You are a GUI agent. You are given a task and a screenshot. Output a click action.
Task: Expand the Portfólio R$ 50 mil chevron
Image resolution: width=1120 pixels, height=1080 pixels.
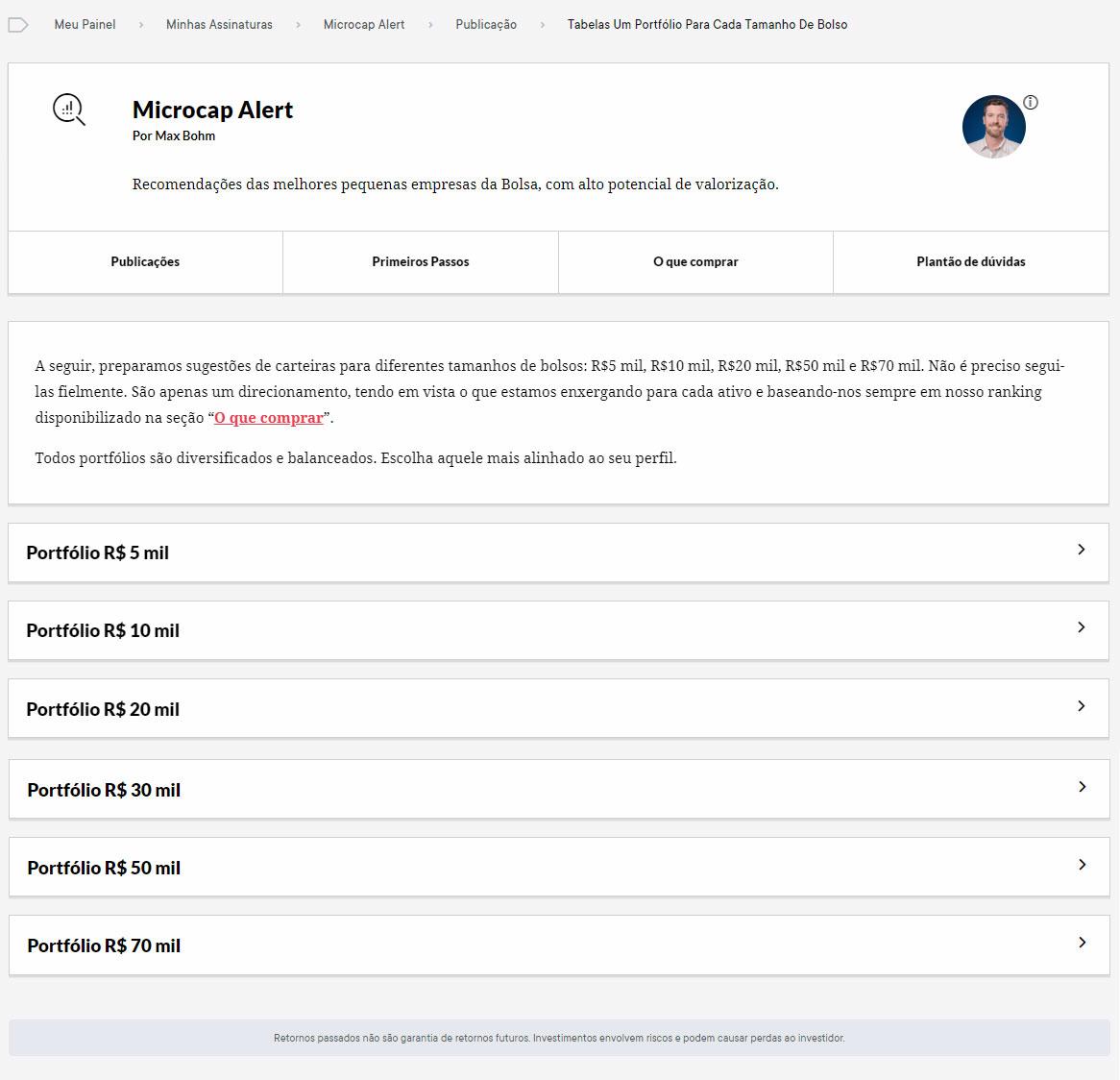pos(1082,865)
